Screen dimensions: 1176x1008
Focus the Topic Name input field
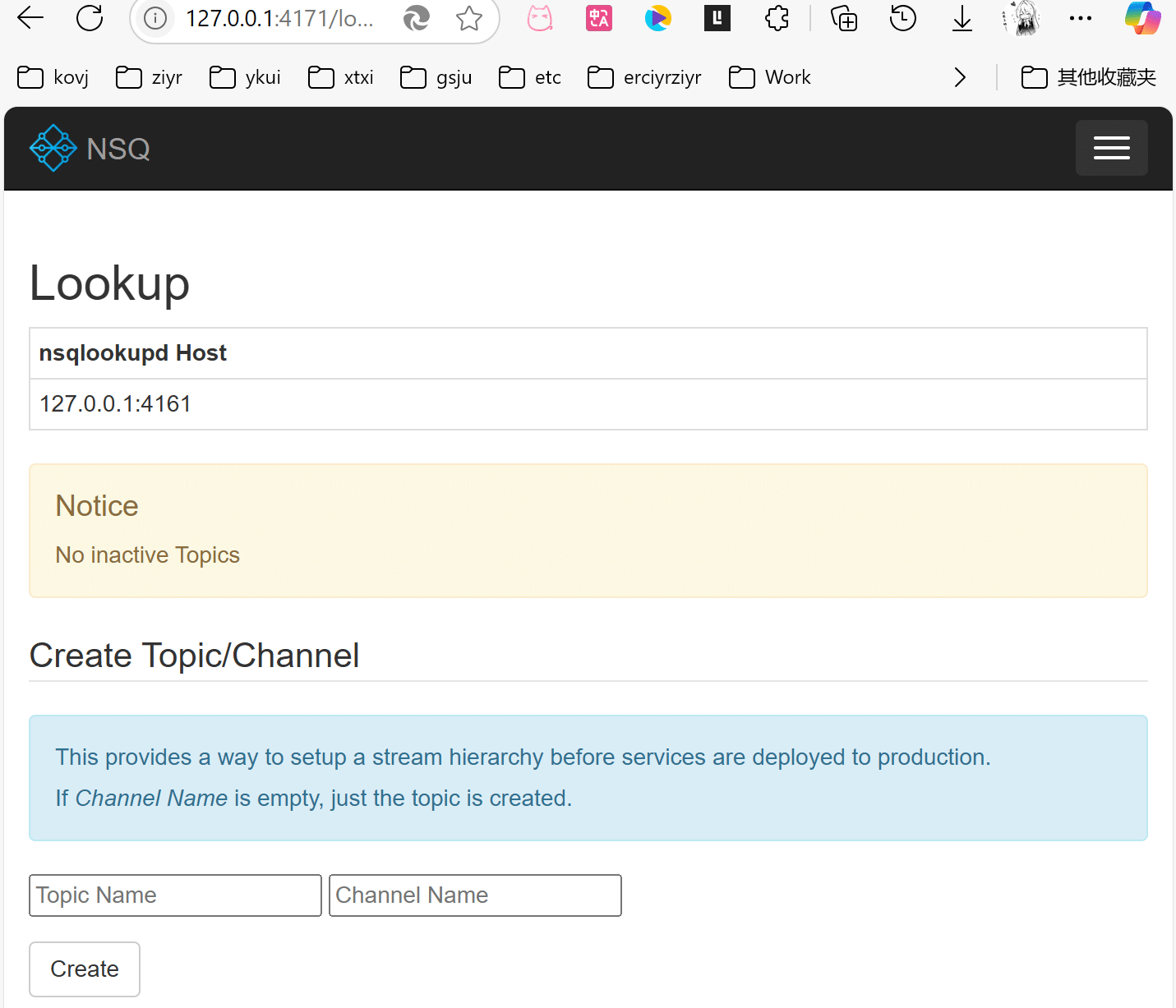[x=175, y=895]
